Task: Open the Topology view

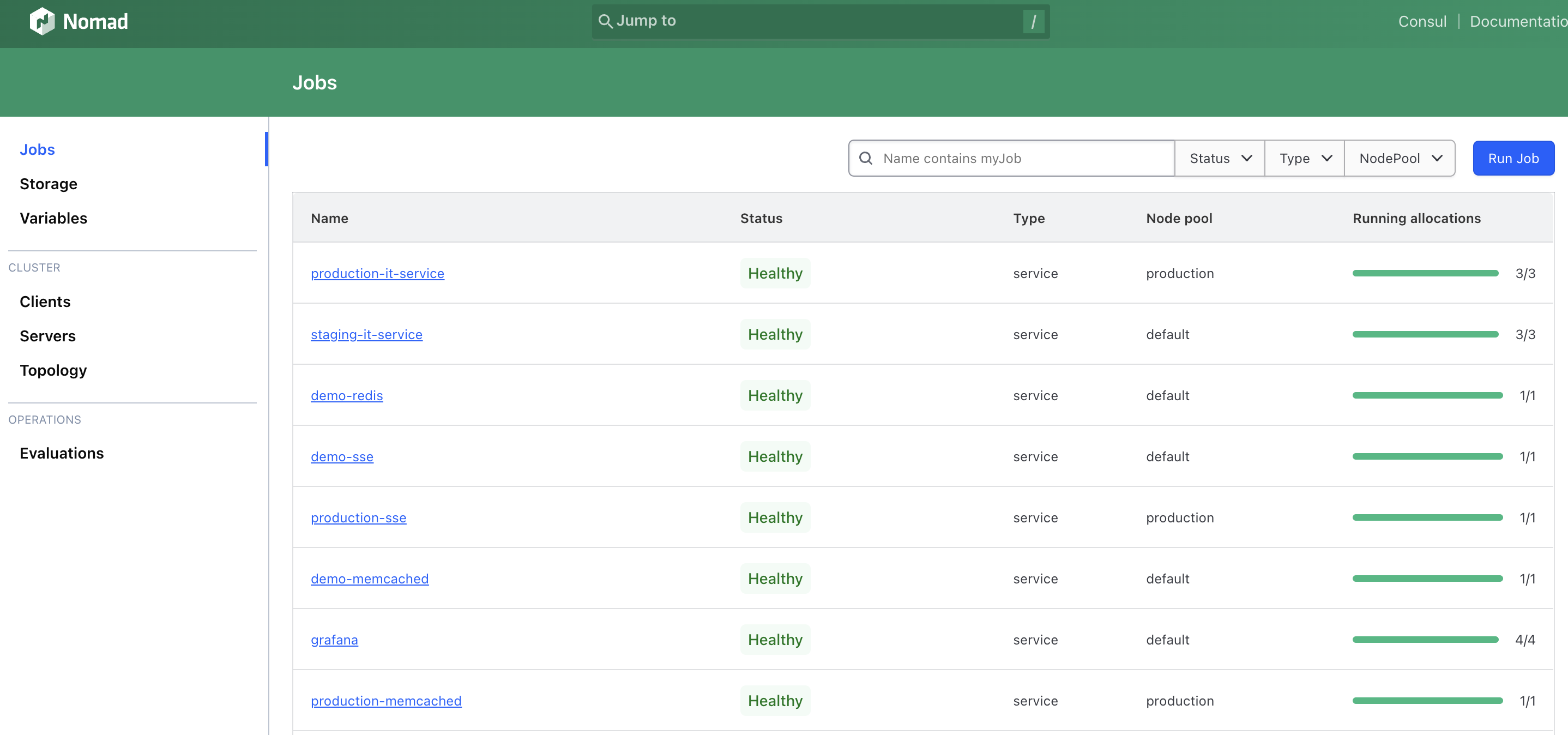Action: [53, 370]
